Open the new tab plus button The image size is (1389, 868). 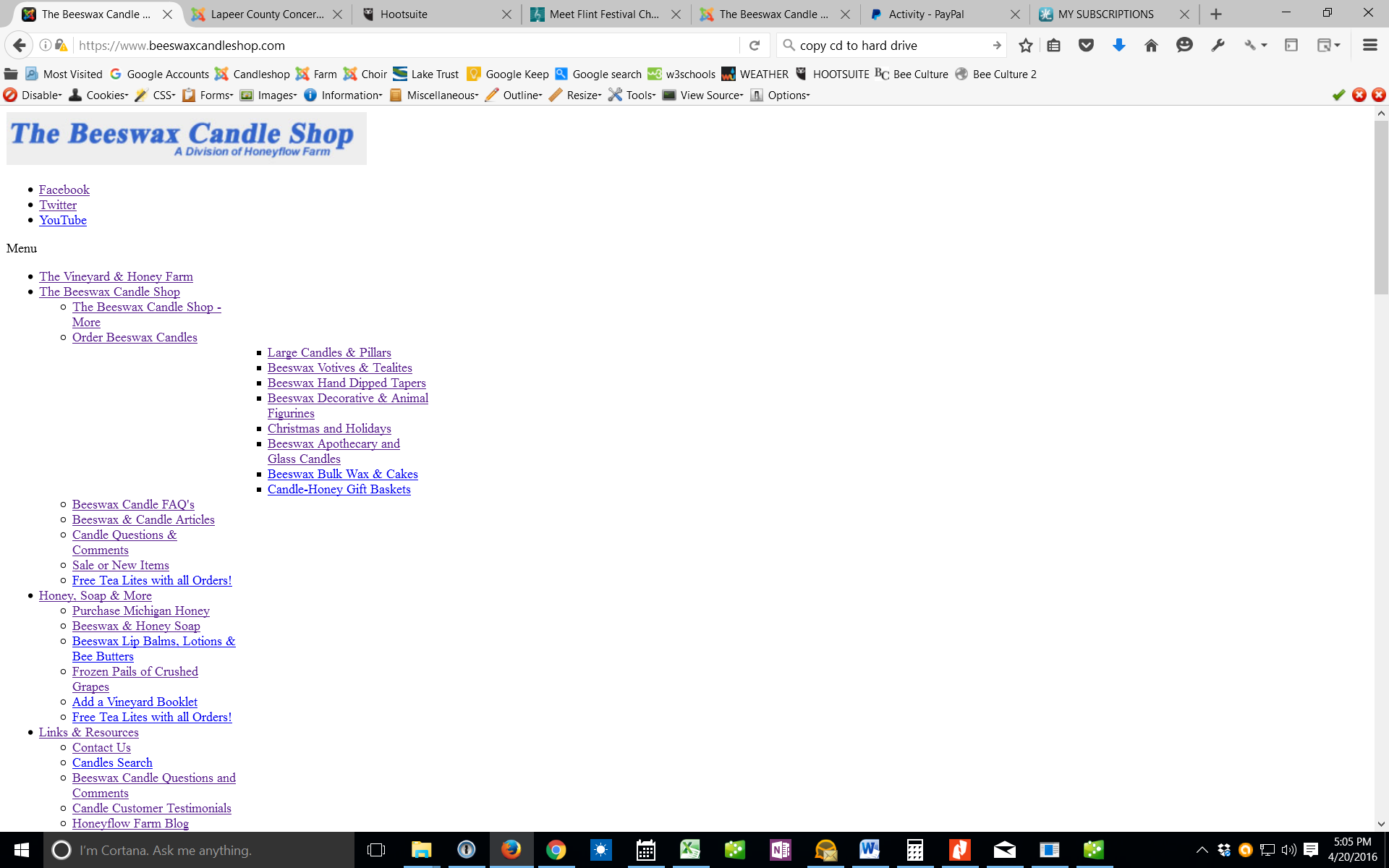click(1216, 14)
